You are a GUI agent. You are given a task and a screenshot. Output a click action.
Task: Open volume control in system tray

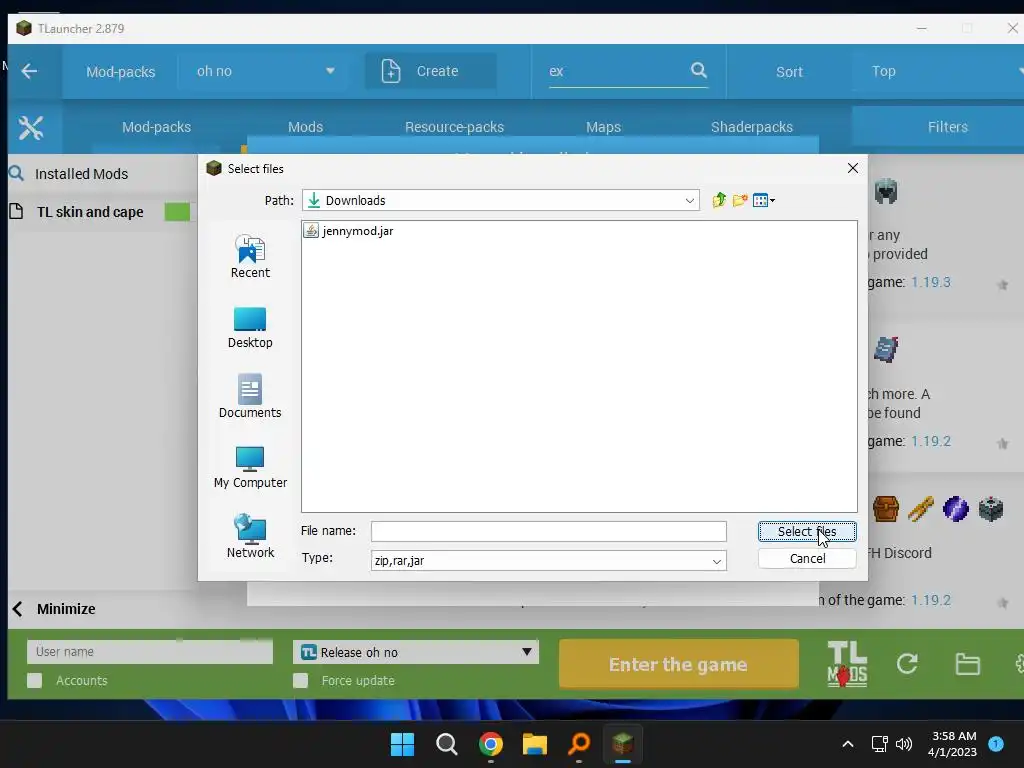point(904,744)
